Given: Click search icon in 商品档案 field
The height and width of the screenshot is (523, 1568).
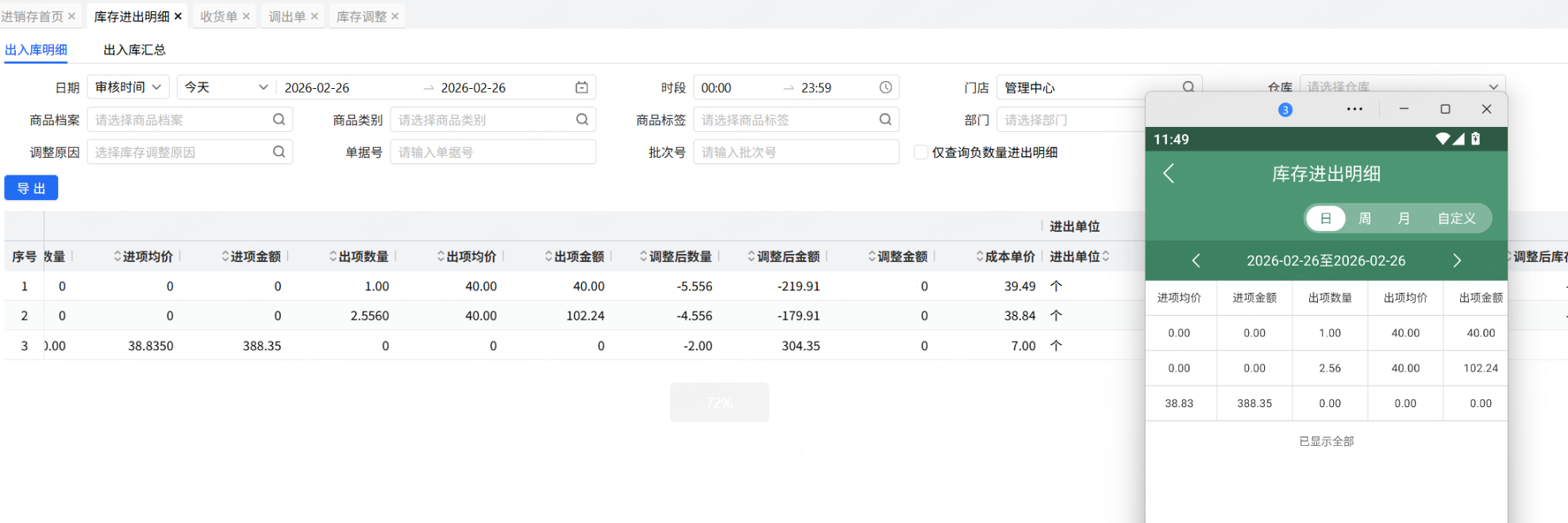Looking at the screenshot, I should [x=279, y=119].
